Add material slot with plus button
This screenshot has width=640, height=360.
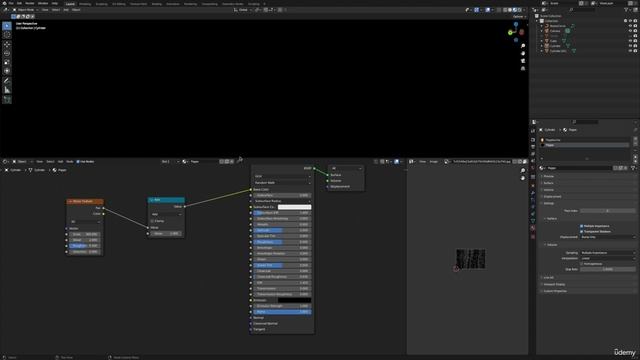tap(635, 140)
